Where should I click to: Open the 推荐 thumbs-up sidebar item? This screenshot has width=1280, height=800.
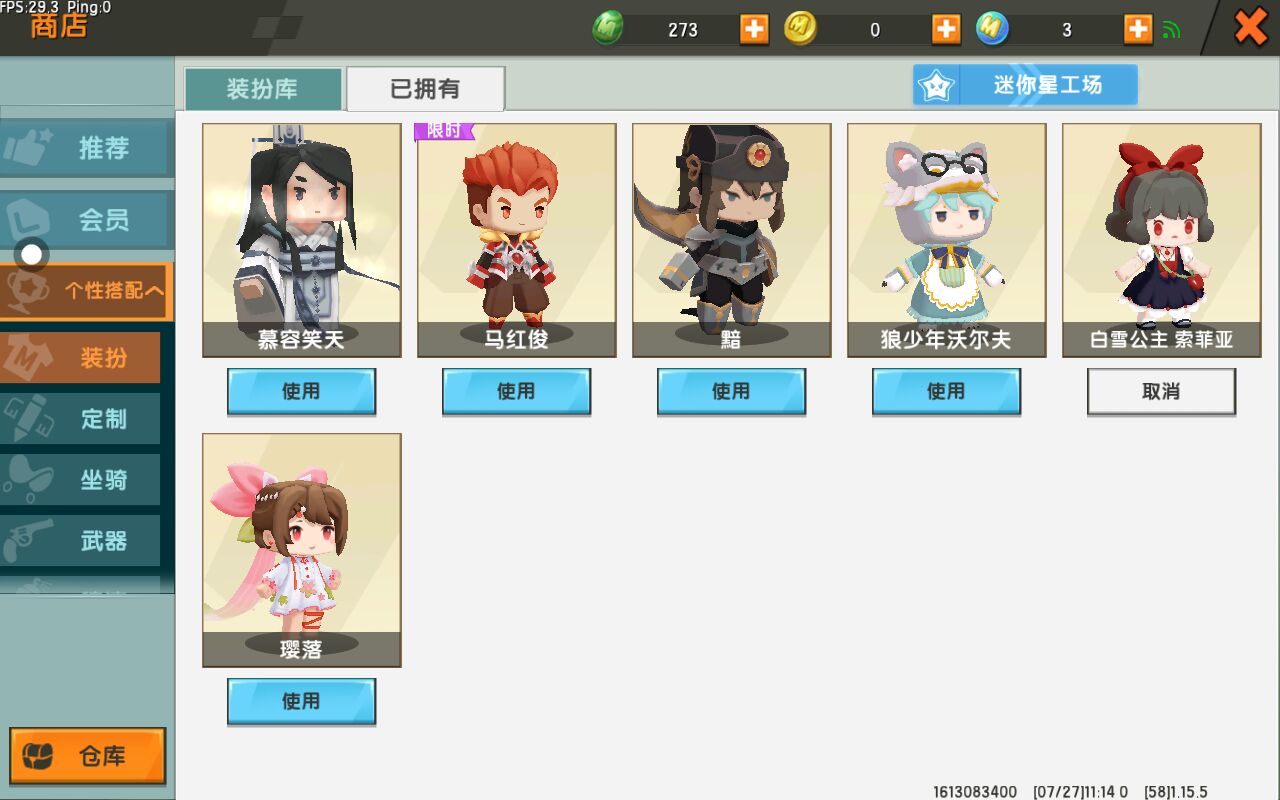87,148
